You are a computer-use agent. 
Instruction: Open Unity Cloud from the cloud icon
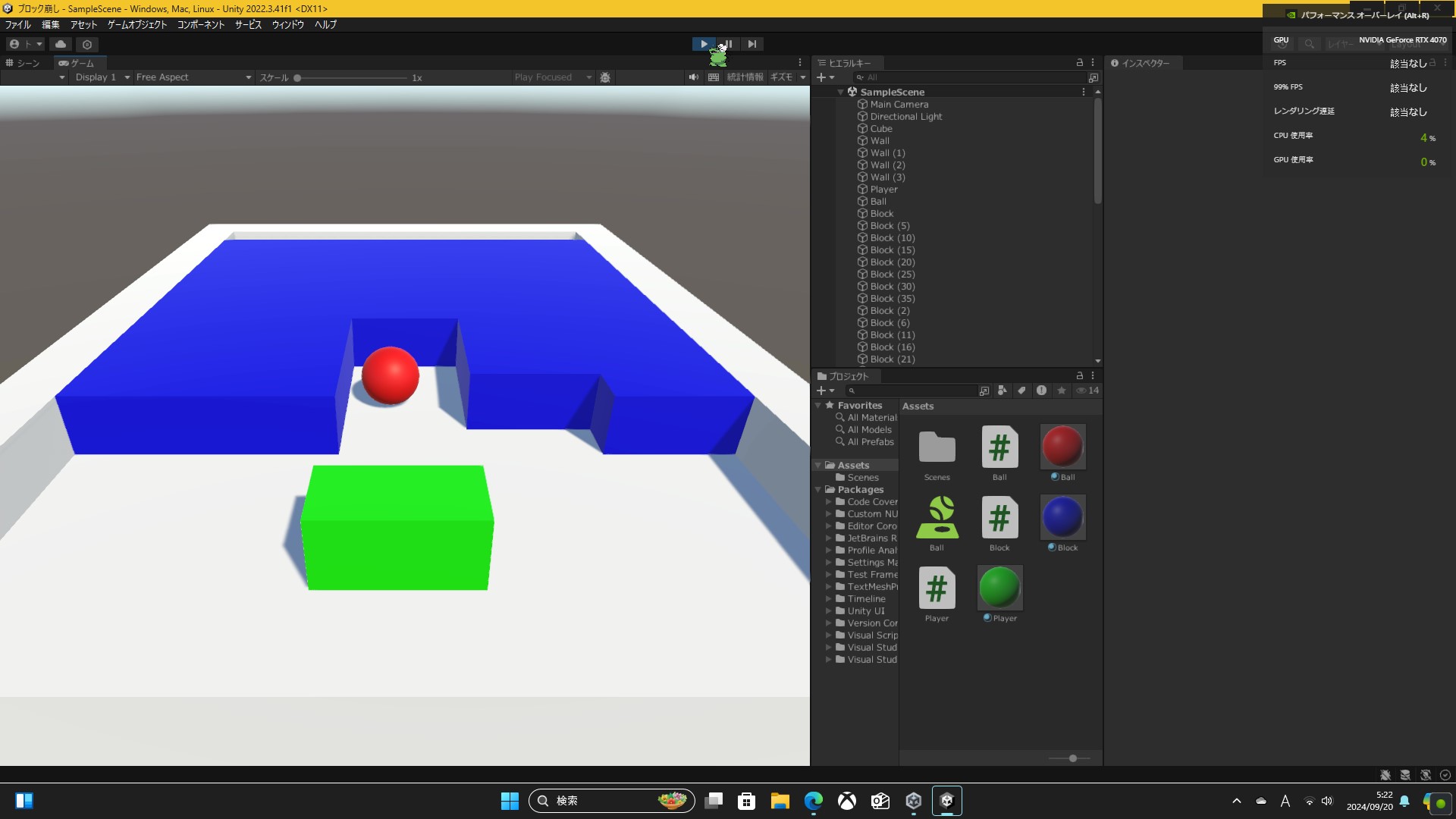pos(61,44)
